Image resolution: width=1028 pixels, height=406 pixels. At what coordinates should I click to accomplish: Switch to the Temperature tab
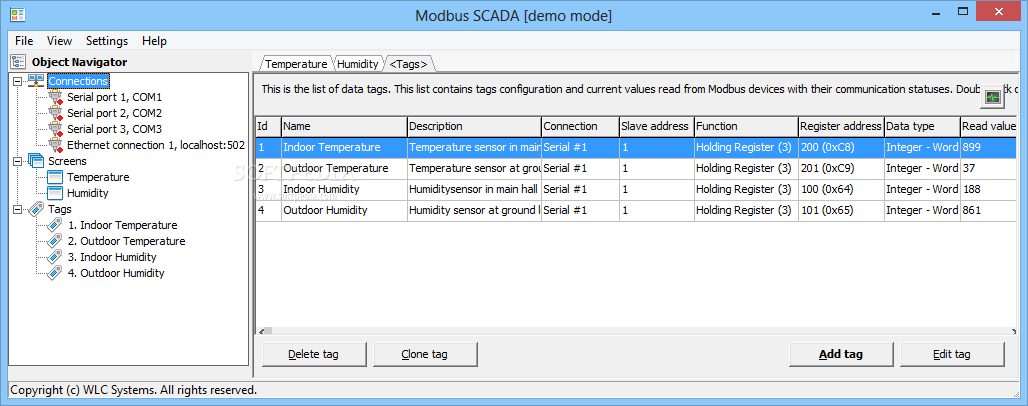(x=296, y=64)
